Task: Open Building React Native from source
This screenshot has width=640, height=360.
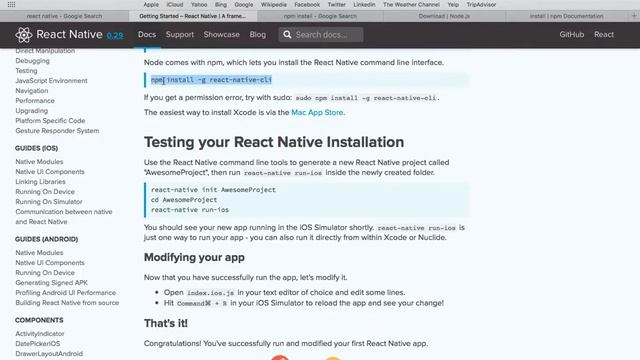Action: pos(67,303)
